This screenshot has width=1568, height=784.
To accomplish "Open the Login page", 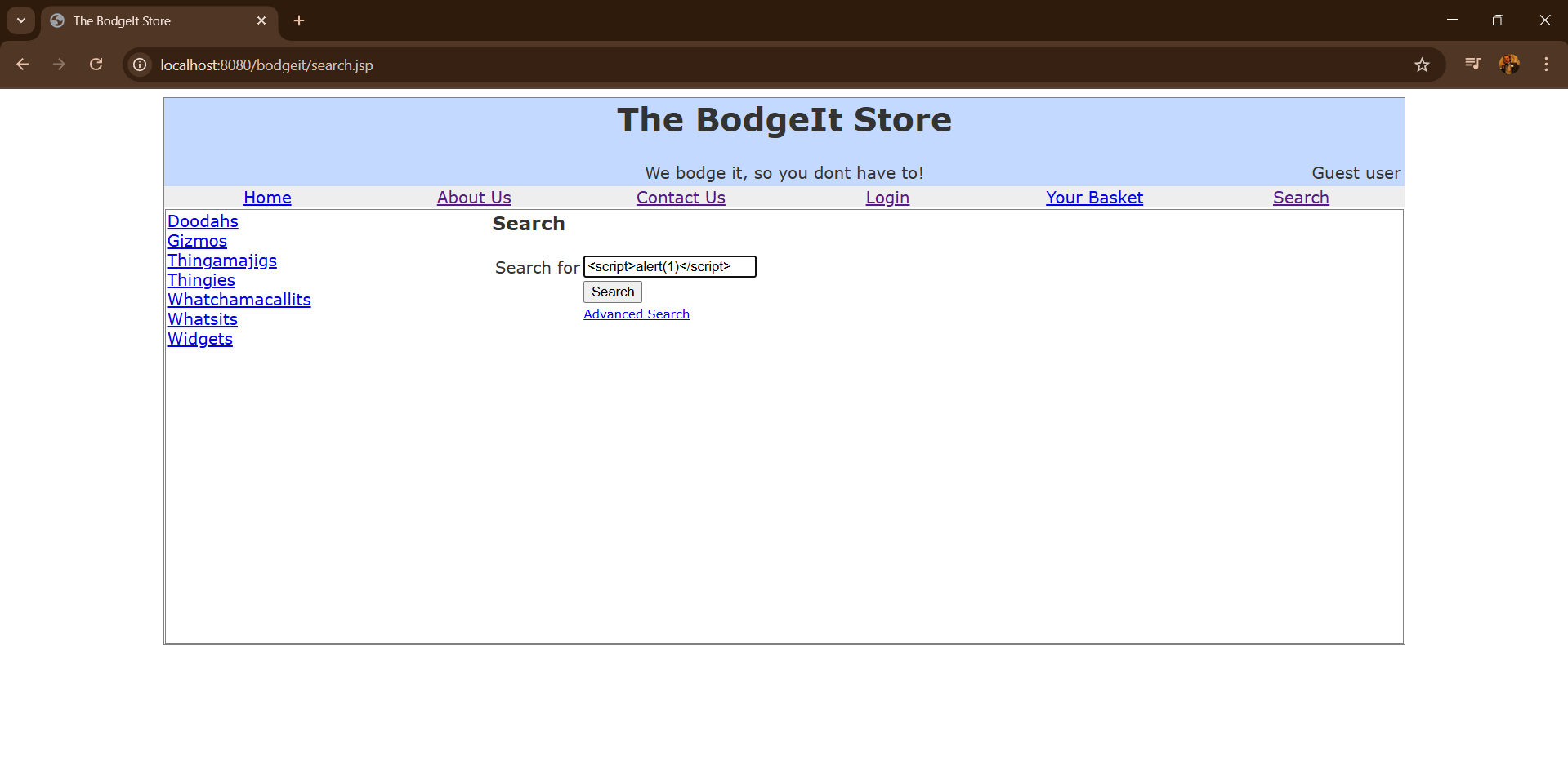I will click(x=887, y=198).
